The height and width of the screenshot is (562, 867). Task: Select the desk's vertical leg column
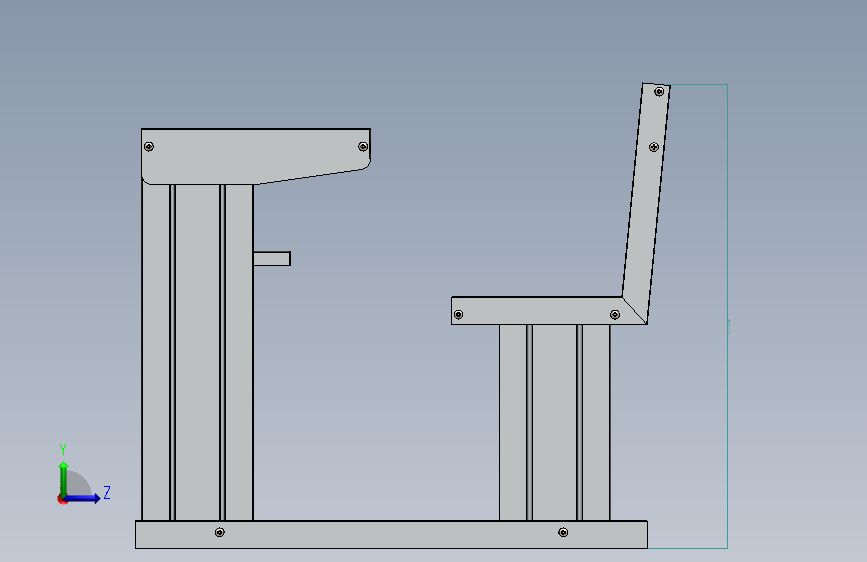click(x=197, y=352)
